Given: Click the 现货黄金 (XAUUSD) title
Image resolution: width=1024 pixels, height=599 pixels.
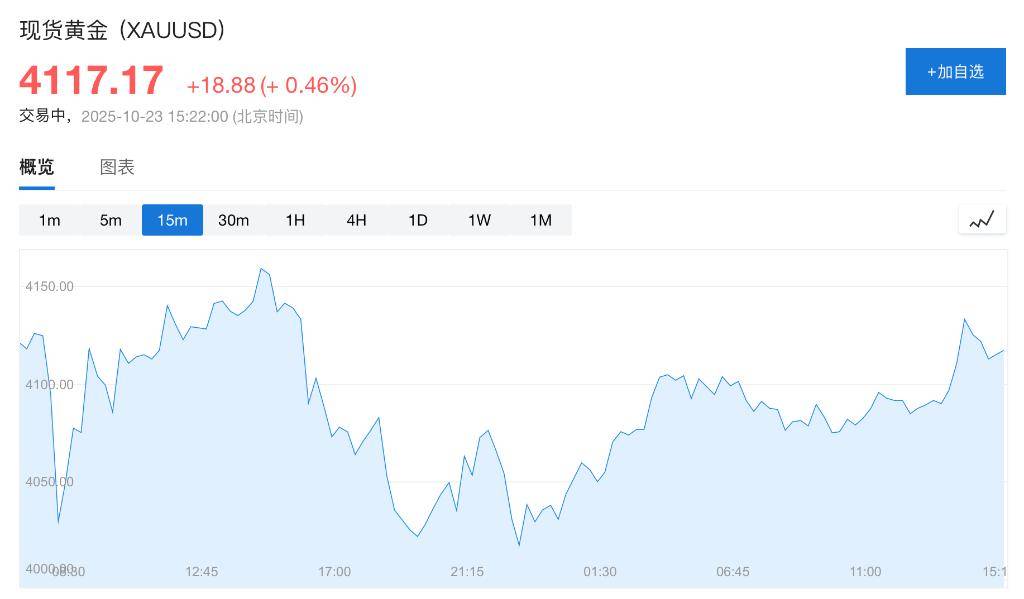Looking at the screenshot, I should tap(122, 30).
